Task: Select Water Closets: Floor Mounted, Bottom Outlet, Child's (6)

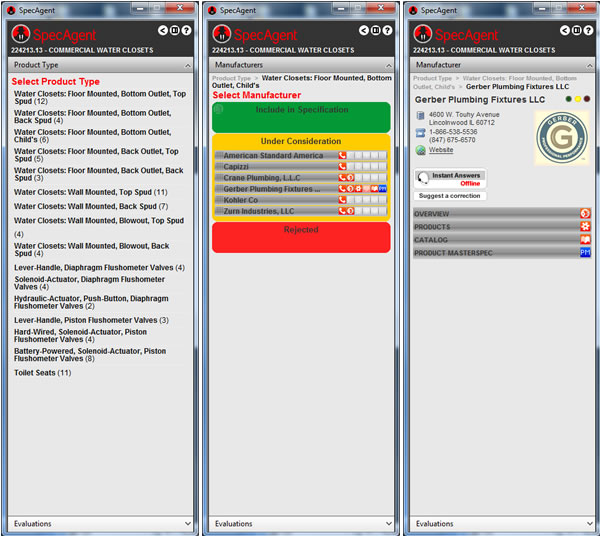Action: [93, 136]
